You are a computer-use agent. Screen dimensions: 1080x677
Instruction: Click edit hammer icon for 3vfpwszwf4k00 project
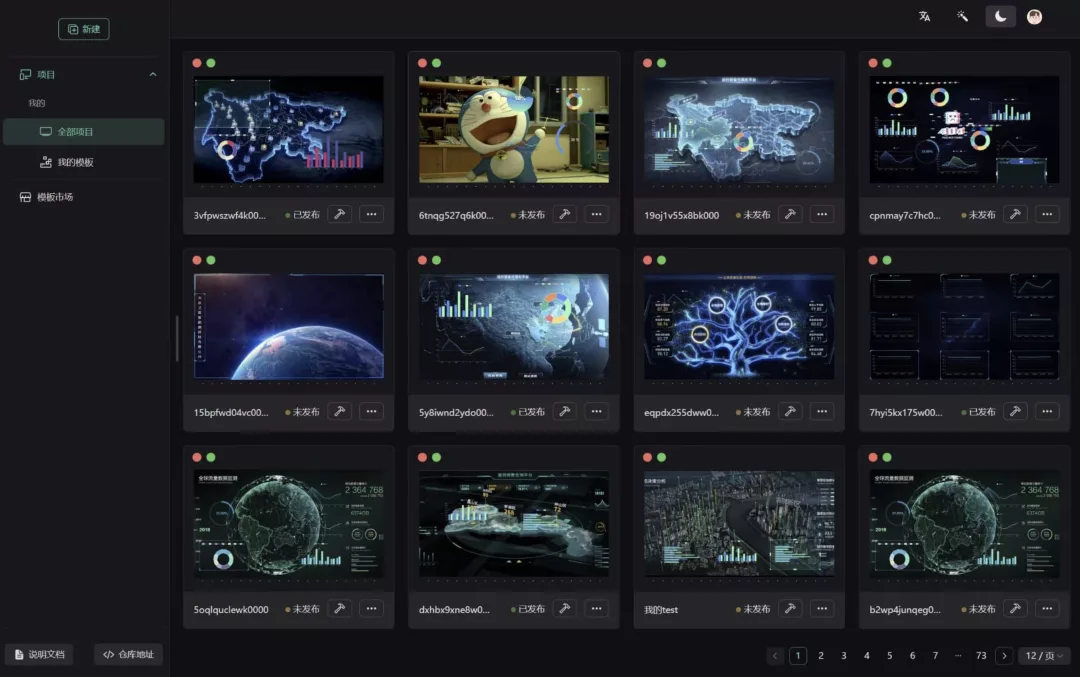tap(339, 214)
